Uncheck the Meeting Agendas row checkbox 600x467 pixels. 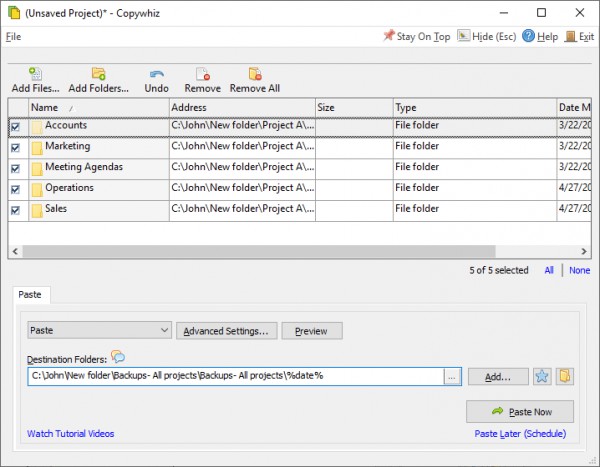(15, 168)
